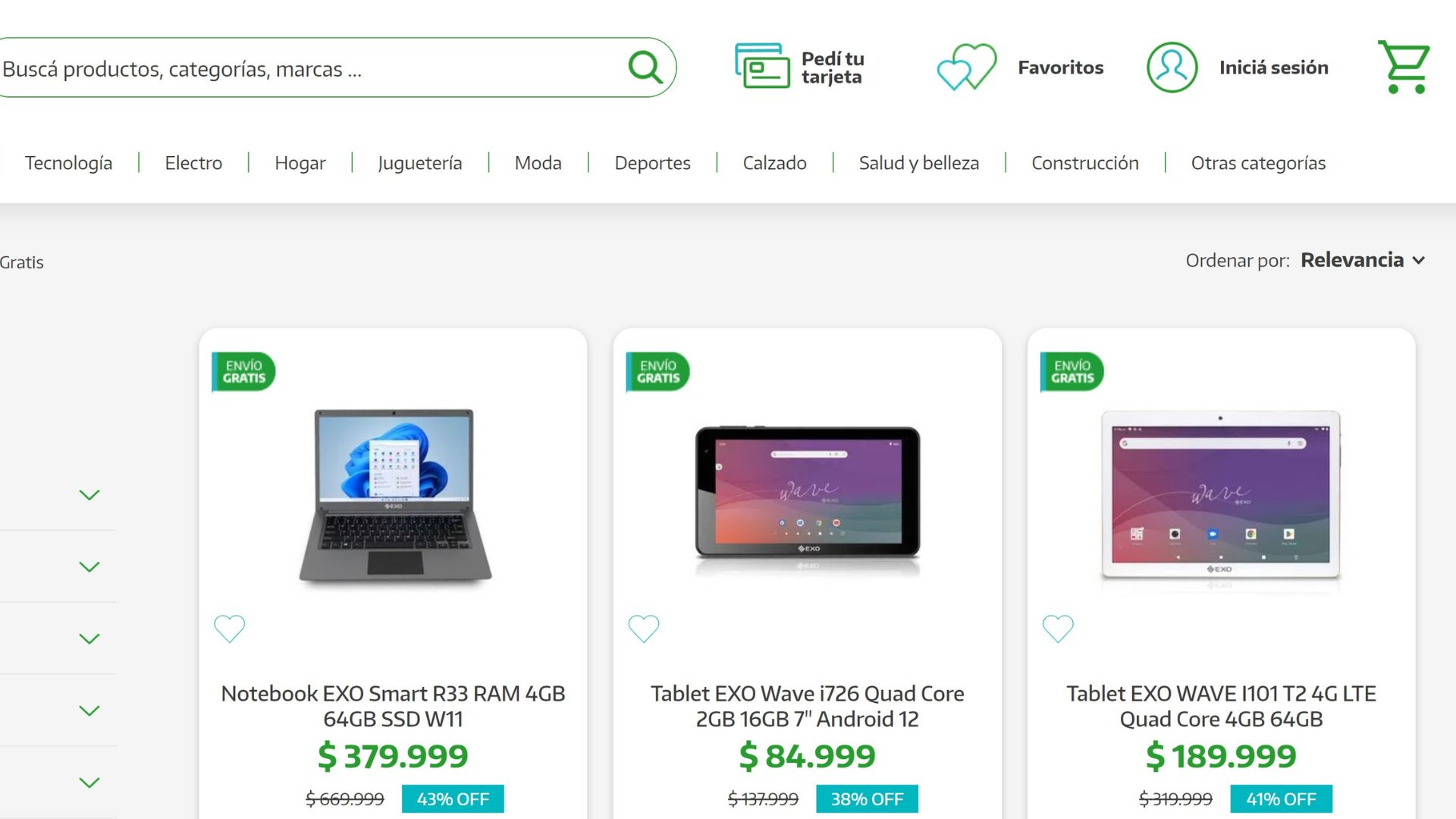Viewport: 1456px width, 819px height.
Task: Open the Ordenar por Relevancia dropdown
Action: 1363,260
